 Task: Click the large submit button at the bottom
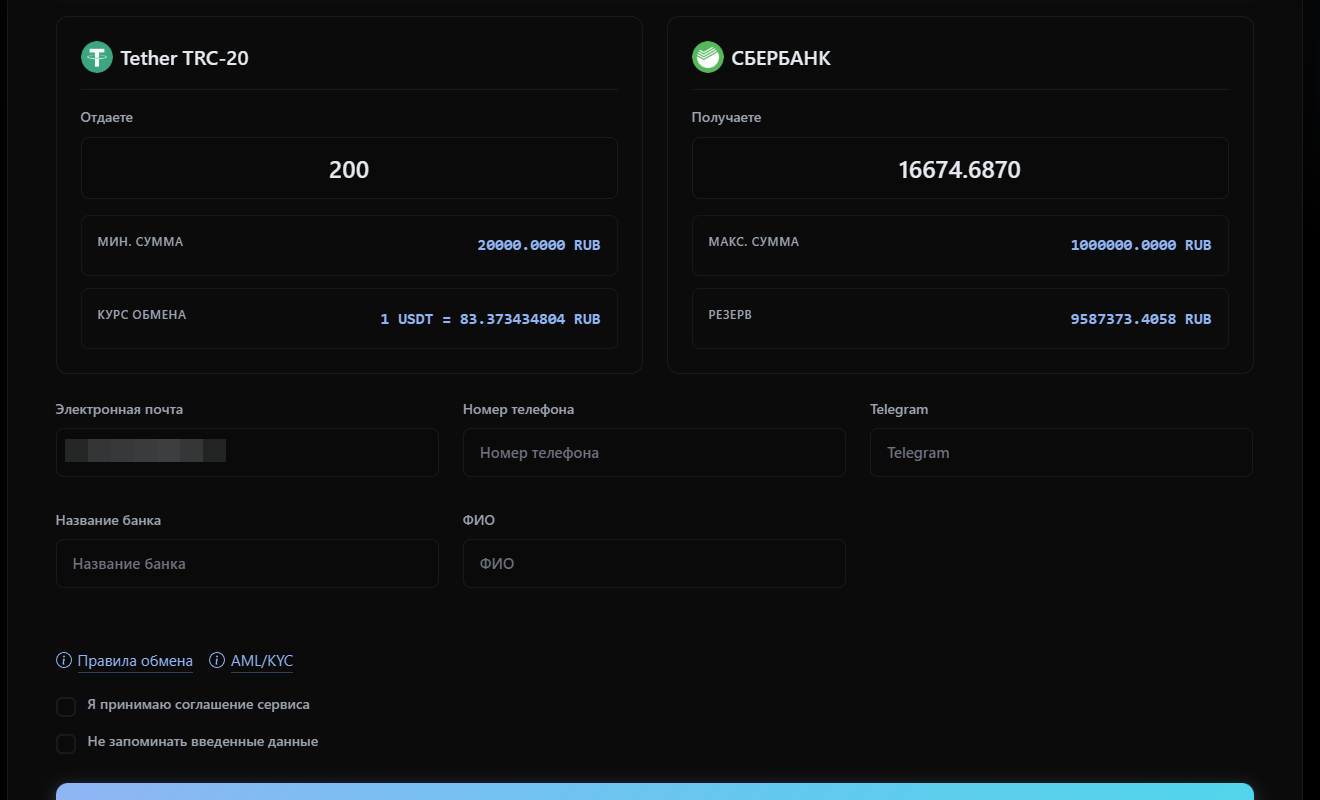coord(660,795)
